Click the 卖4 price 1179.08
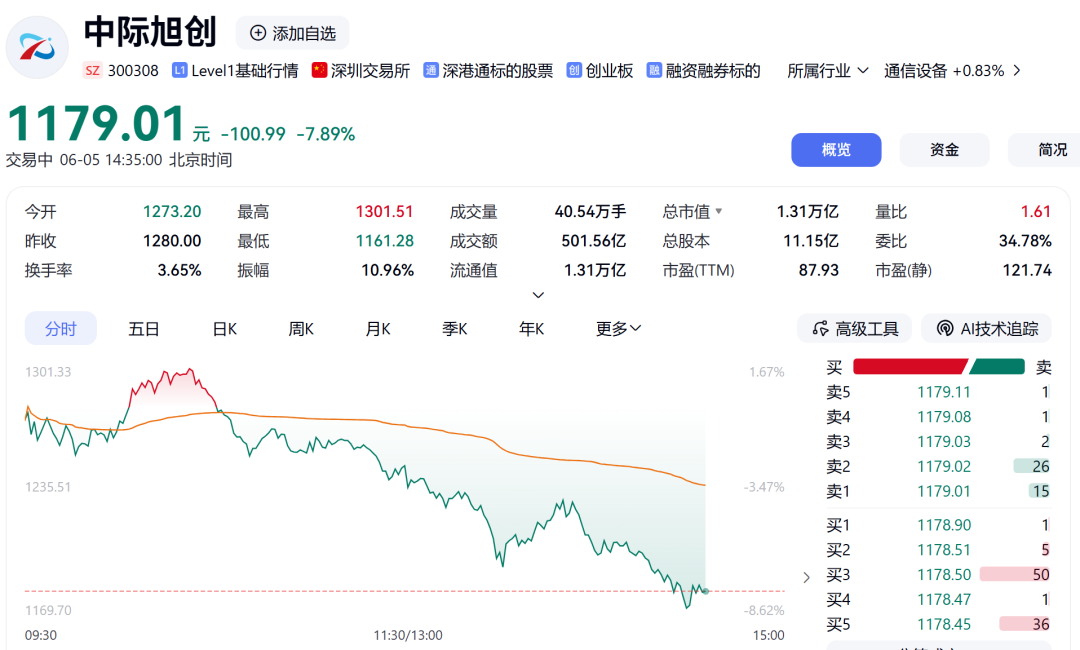Viewport: 1080px width, 650px height. click(944, 417)
